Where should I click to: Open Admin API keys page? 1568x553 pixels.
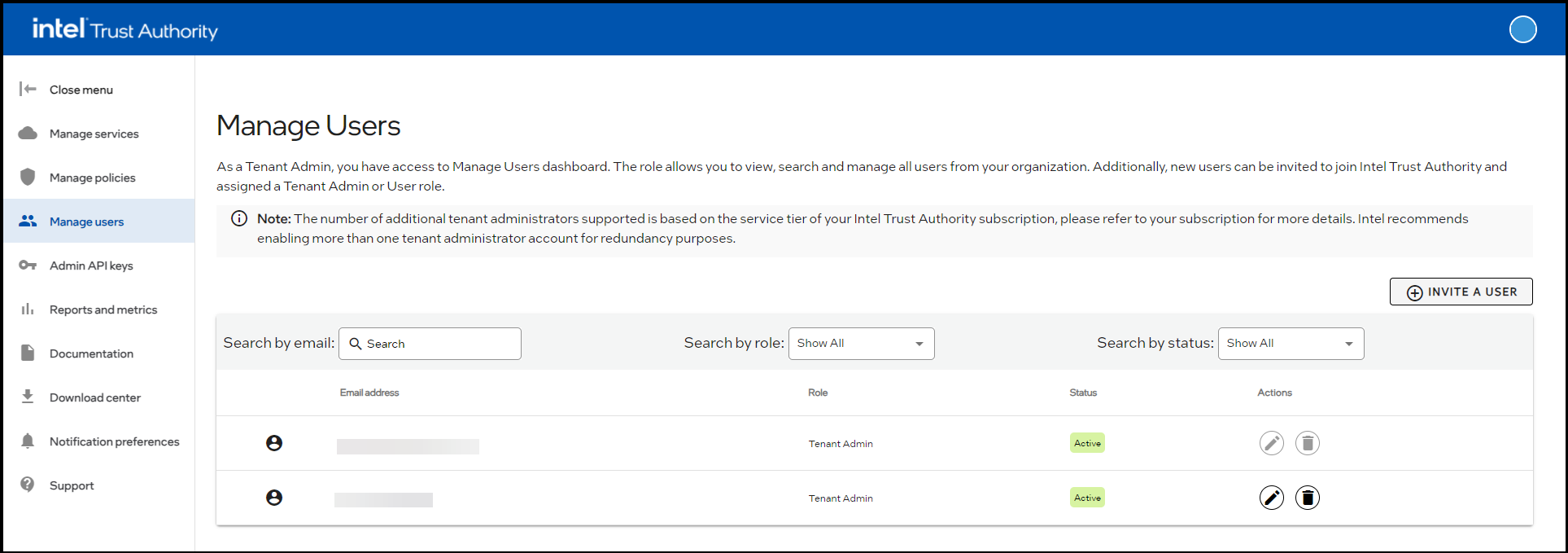coord(91,266)
